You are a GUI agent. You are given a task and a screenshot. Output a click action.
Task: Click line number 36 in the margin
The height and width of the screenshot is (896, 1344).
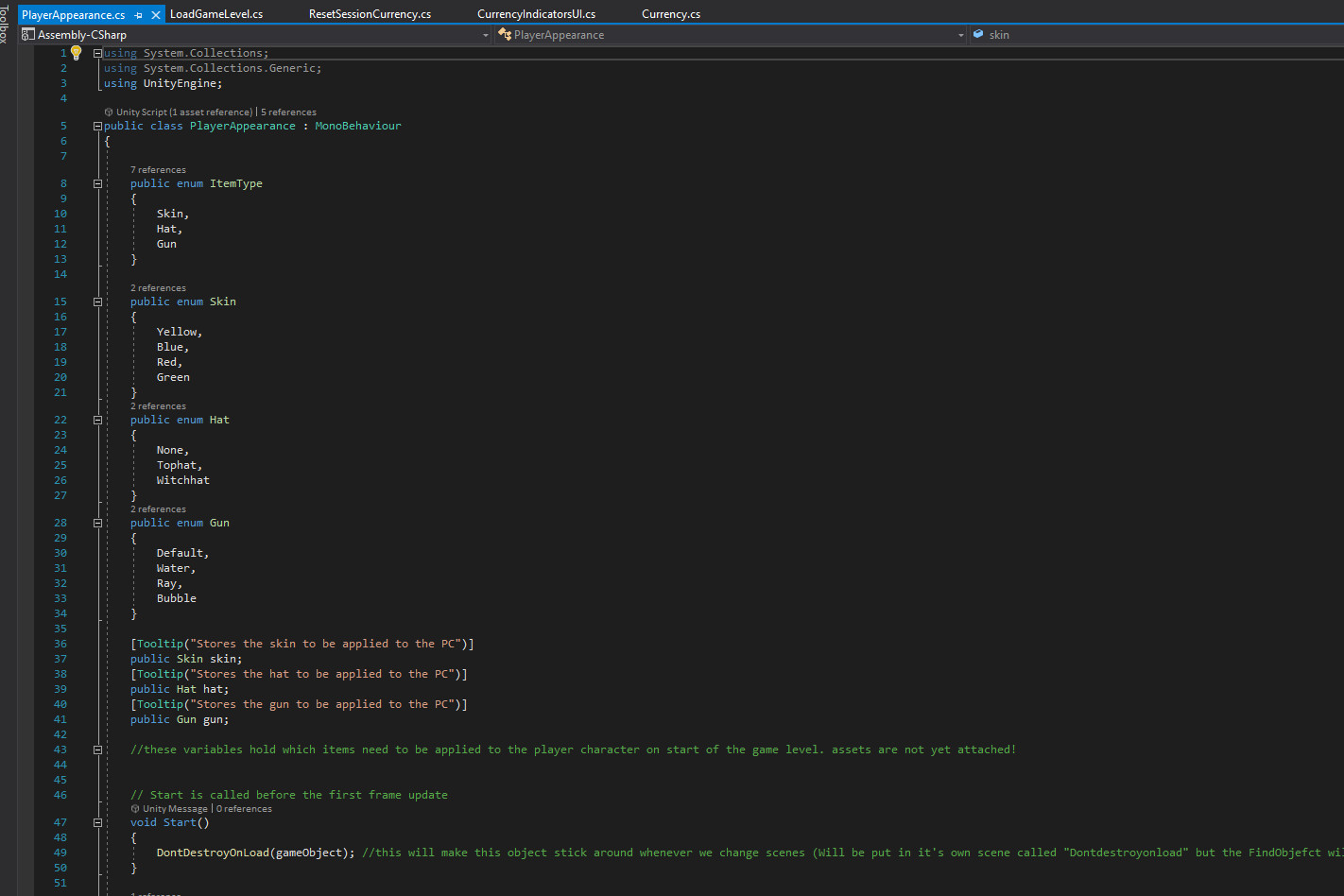(x=60, y=644)
